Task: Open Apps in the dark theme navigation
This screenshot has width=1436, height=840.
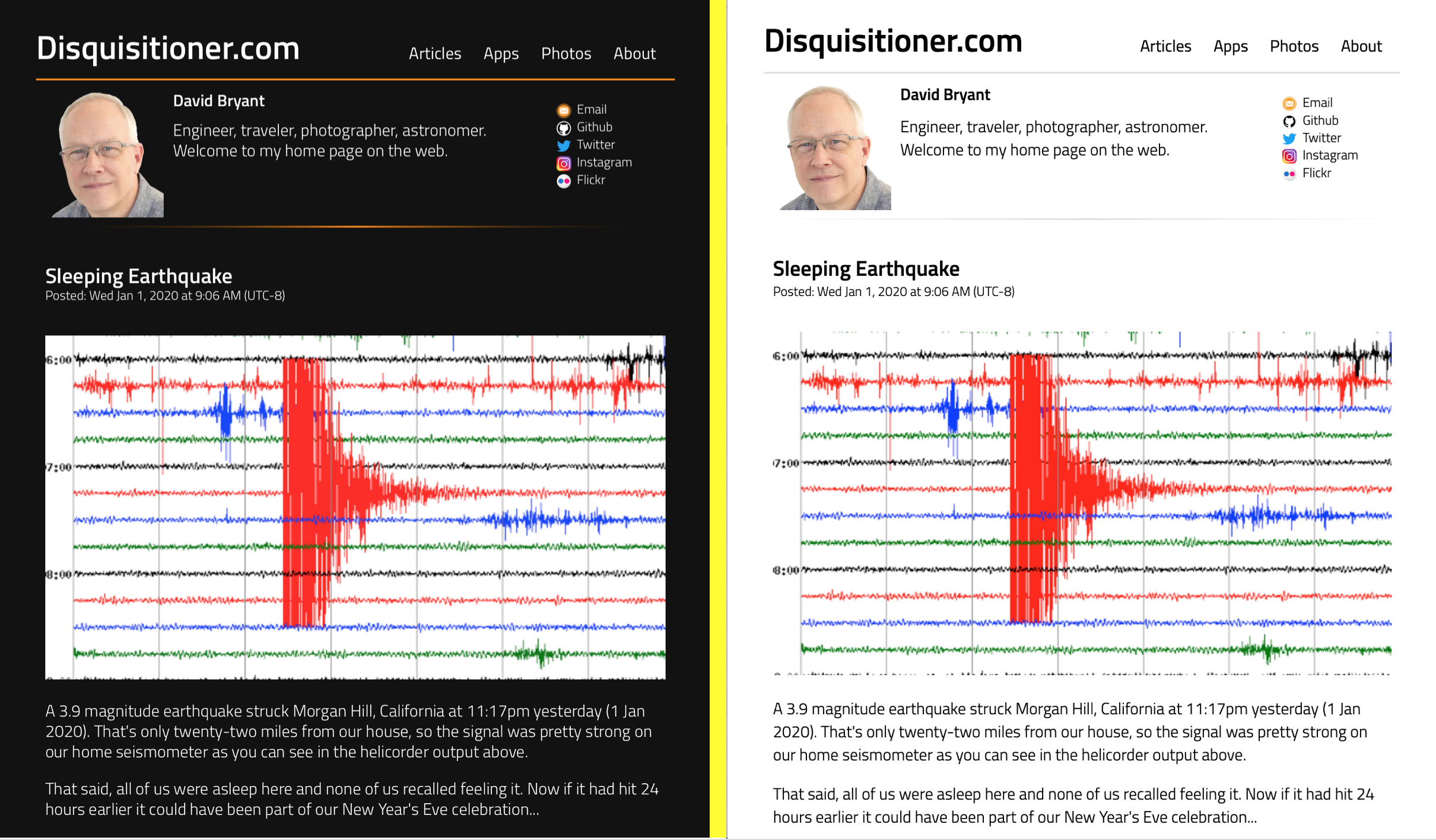Action: pyautogui.click(x=501, y=54)
